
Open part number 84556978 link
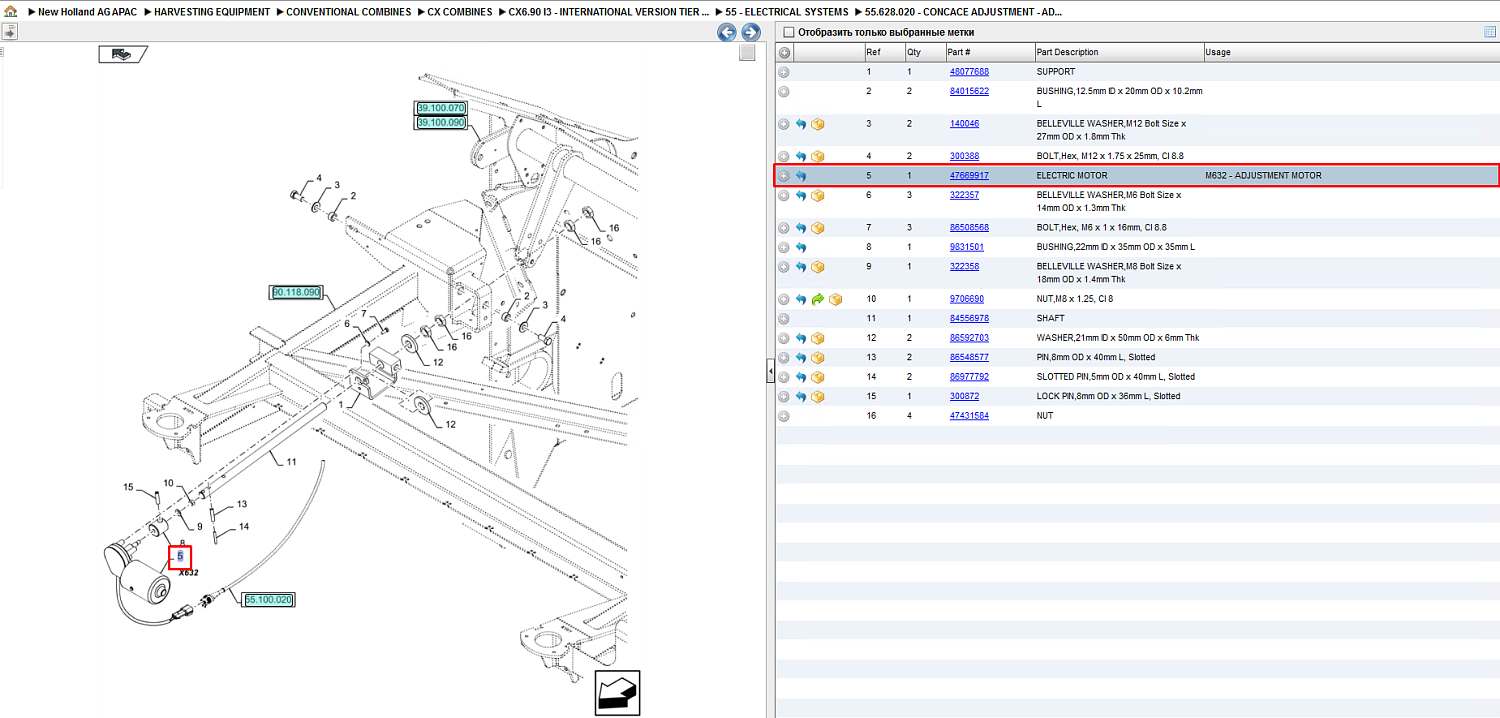tap(969, 319)
